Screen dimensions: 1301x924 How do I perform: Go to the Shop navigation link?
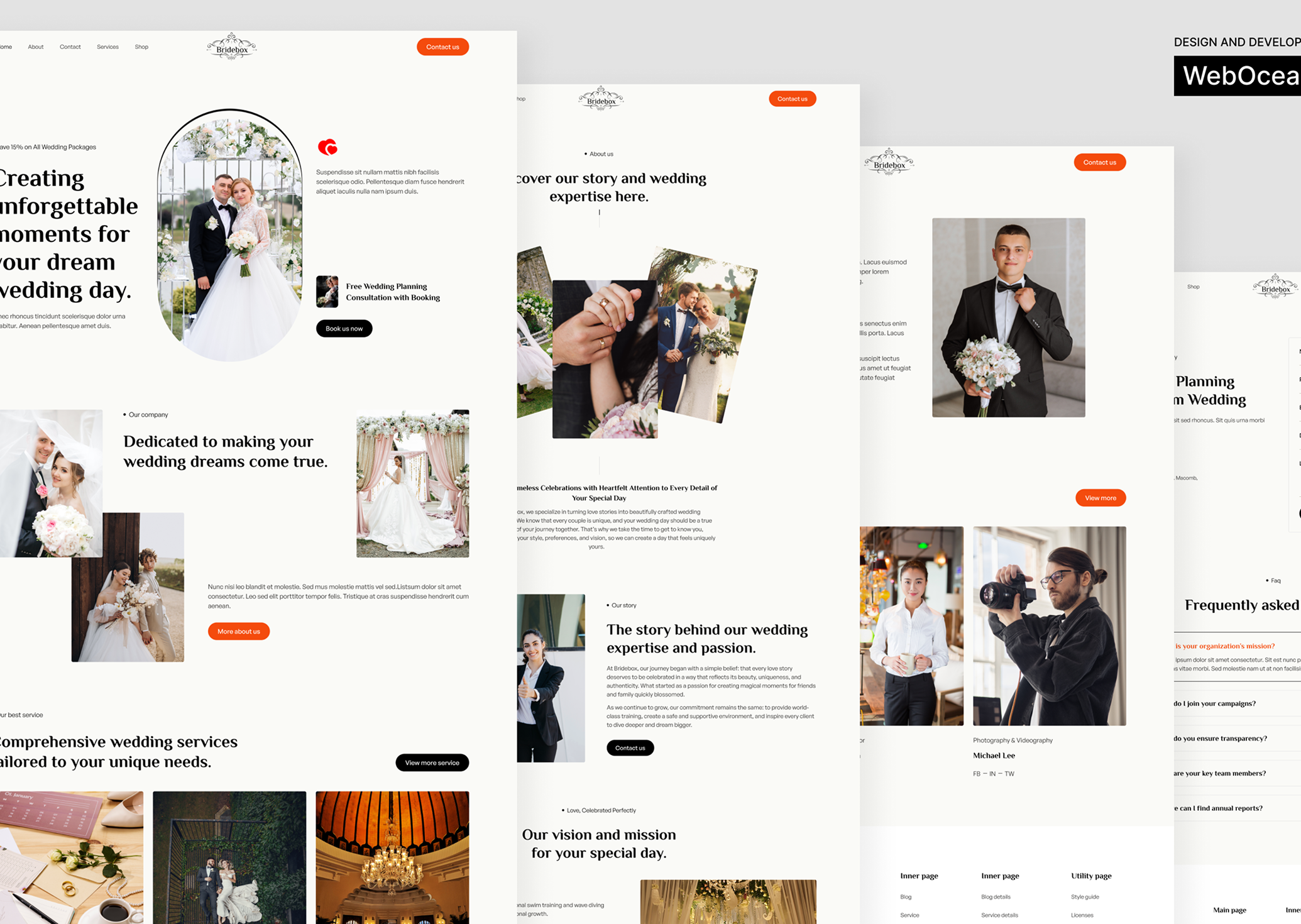tap(141, 47)
